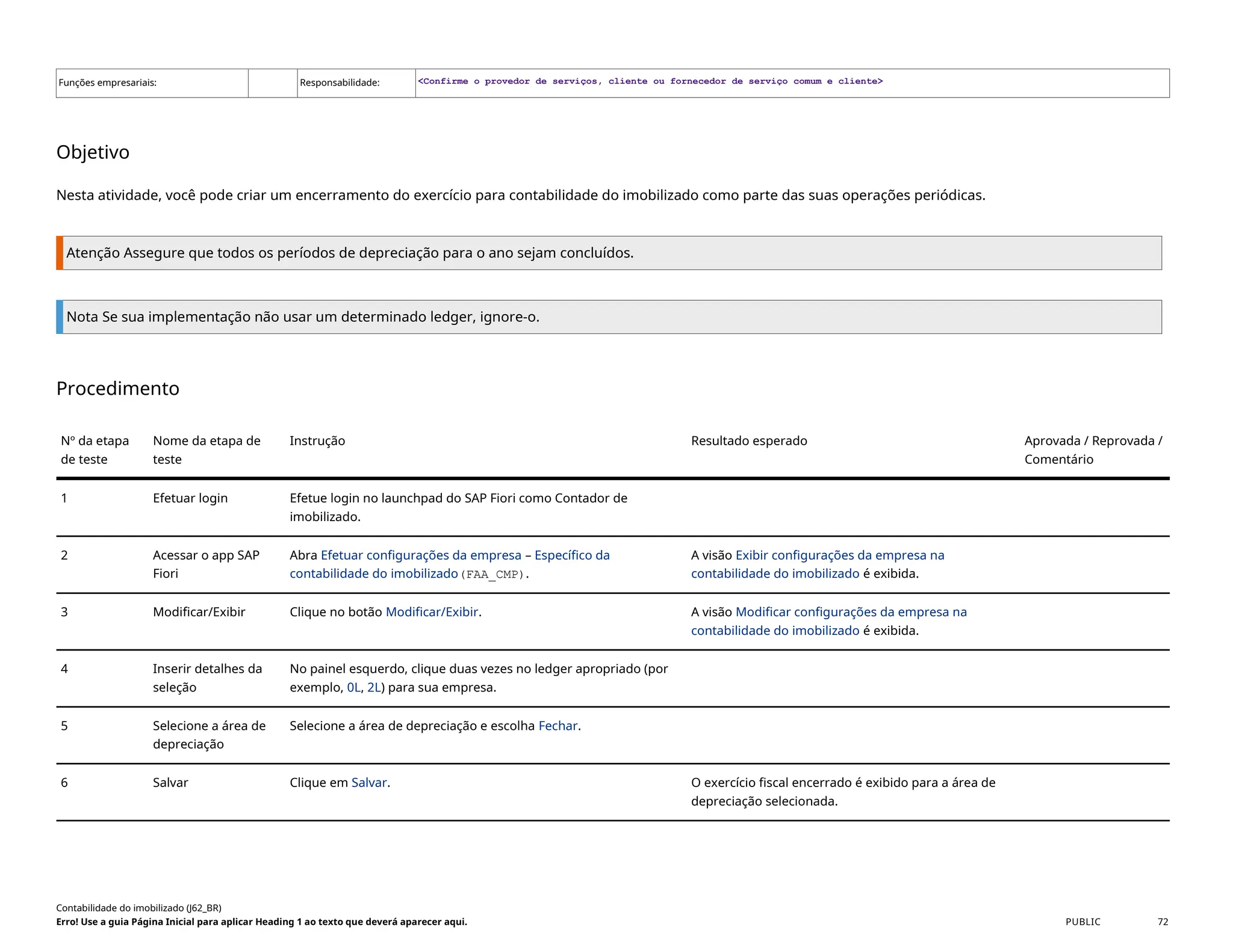The height and width of the screenshot is (952, 1233).
Task: Click the 'Salvar' link in step 6
Action: coord(368,782)
